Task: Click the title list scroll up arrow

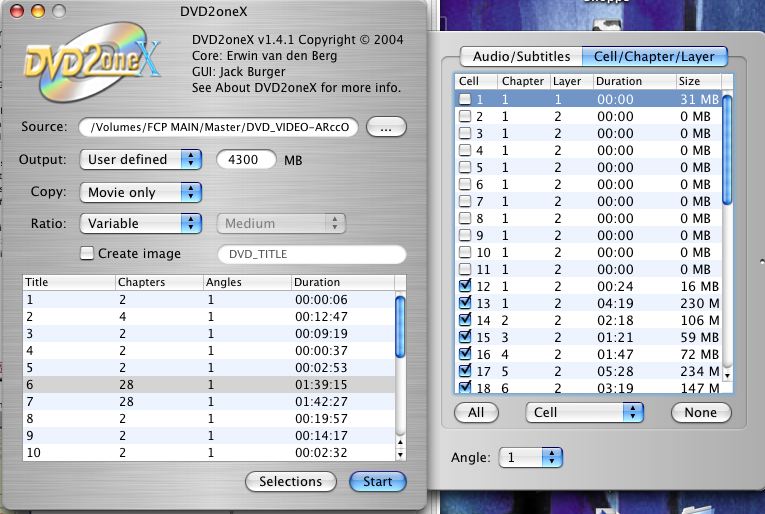Action: click(x=401, y=442)
